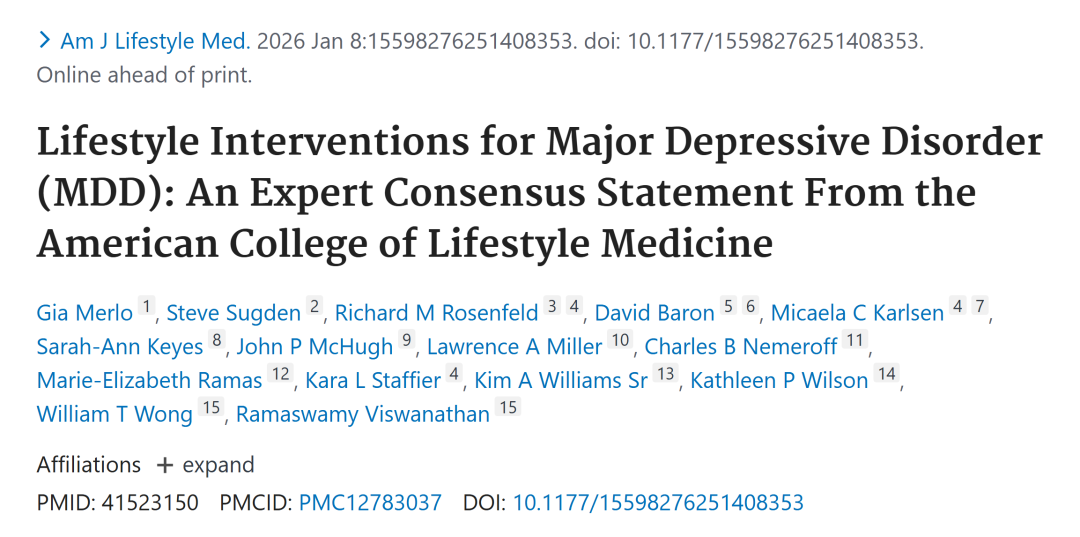Click author Micaela C Karlsen
Viewport: 1080px width, 537px height.
coord(857,313)
